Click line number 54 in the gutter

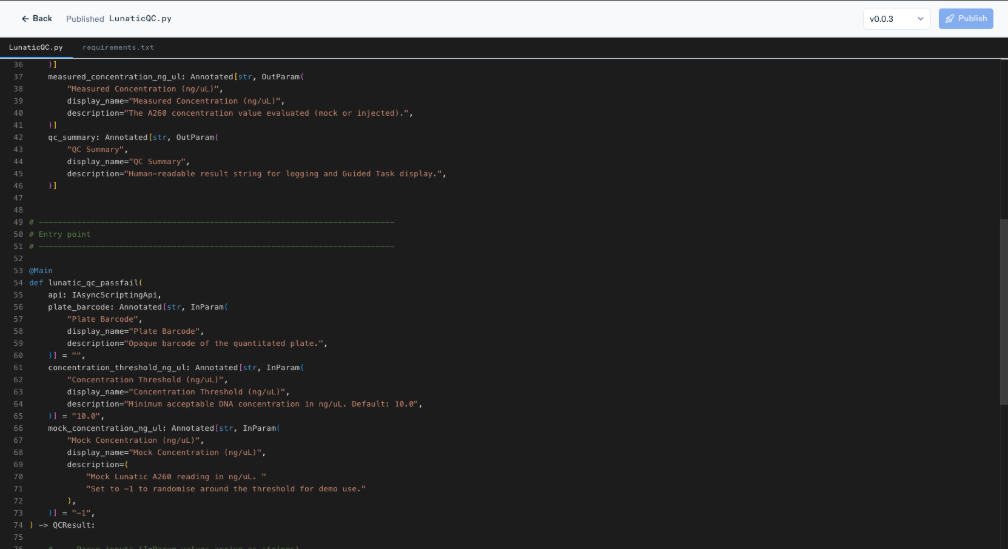[18, 283]
